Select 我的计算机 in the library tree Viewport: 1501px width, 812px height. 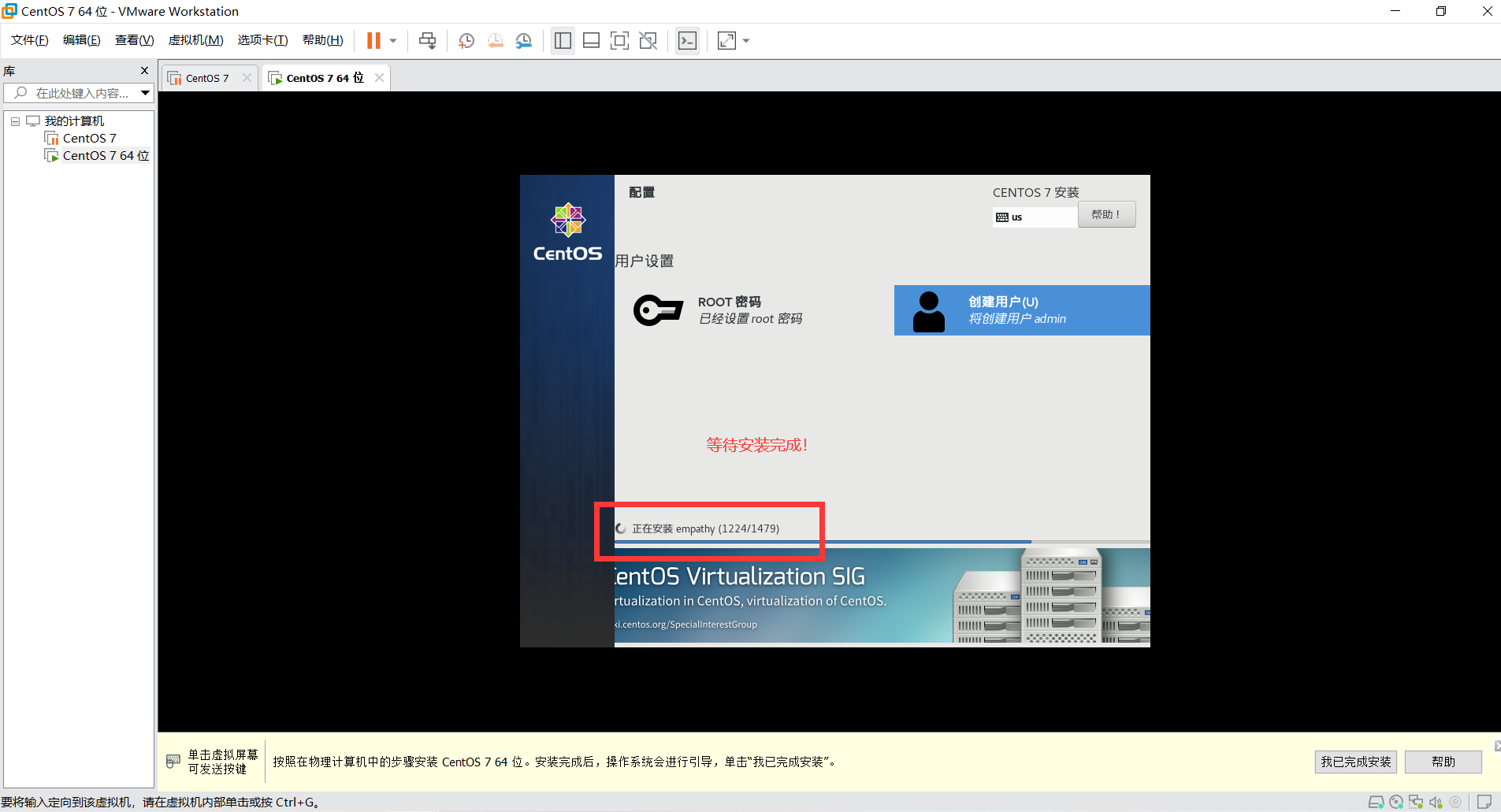pos(74,121)
